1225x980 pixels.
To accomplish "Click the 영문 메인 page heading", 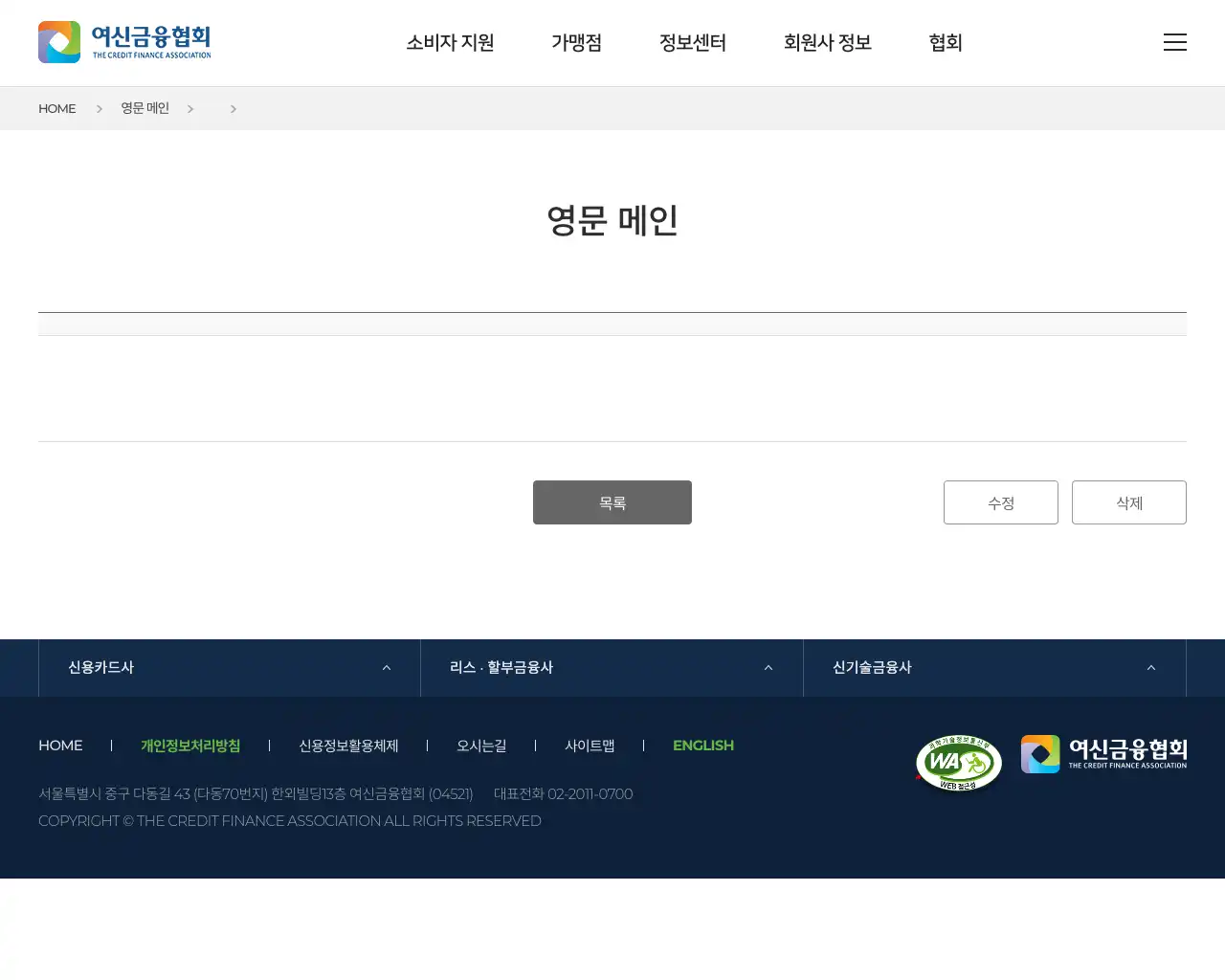I will click(612, 220).
